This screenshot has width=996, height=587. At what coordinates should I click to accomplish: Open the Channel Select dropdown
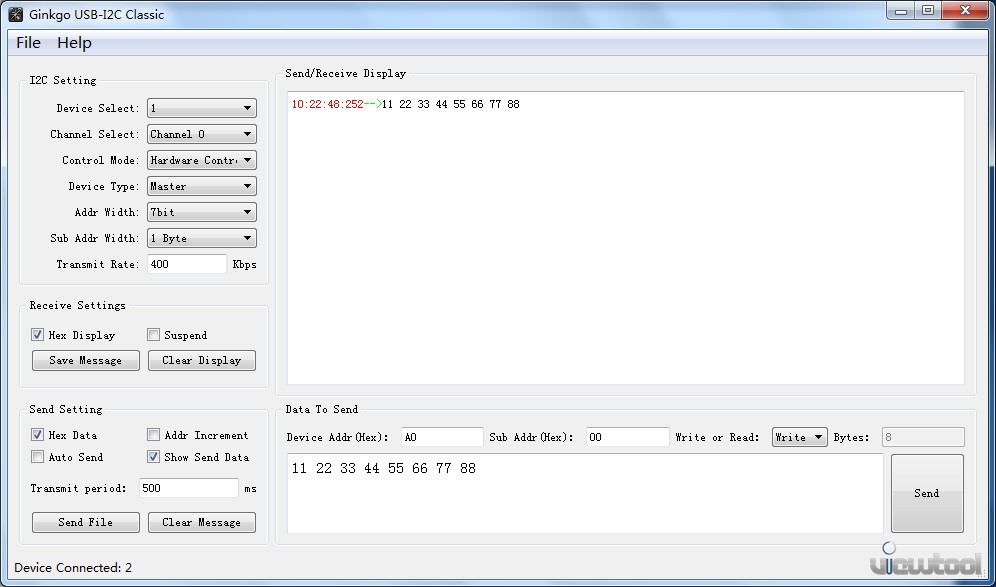pos(202,134)
